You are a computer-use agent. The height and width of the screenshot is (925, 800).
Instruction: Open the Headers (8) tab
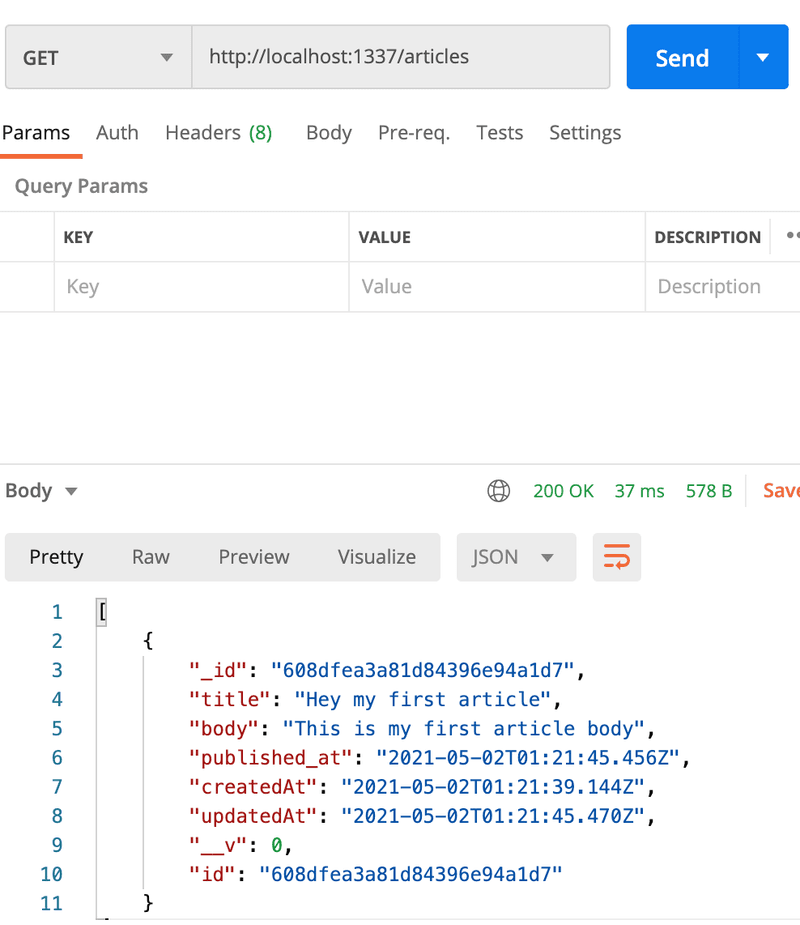pos(218,133)
